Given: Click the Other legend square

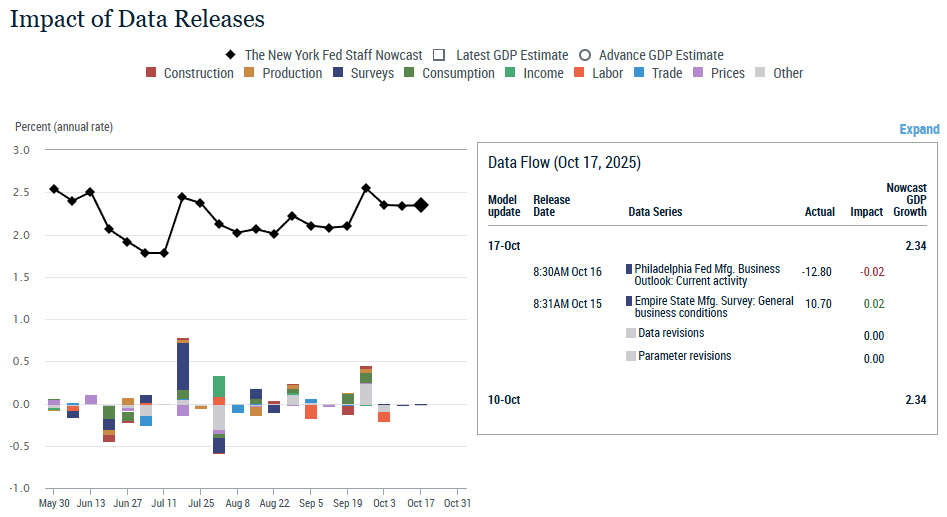Looking at the screenshot, I should click(761, 73).
